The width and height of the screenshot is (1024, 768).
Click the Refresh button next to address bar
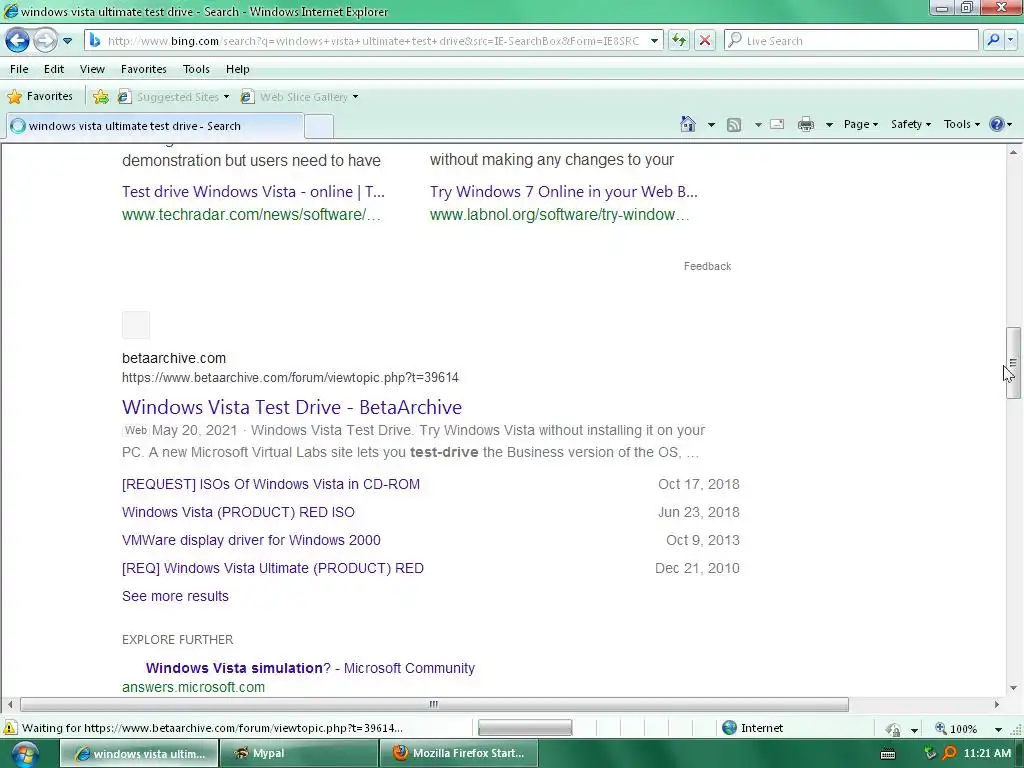(x=679, y=40)
